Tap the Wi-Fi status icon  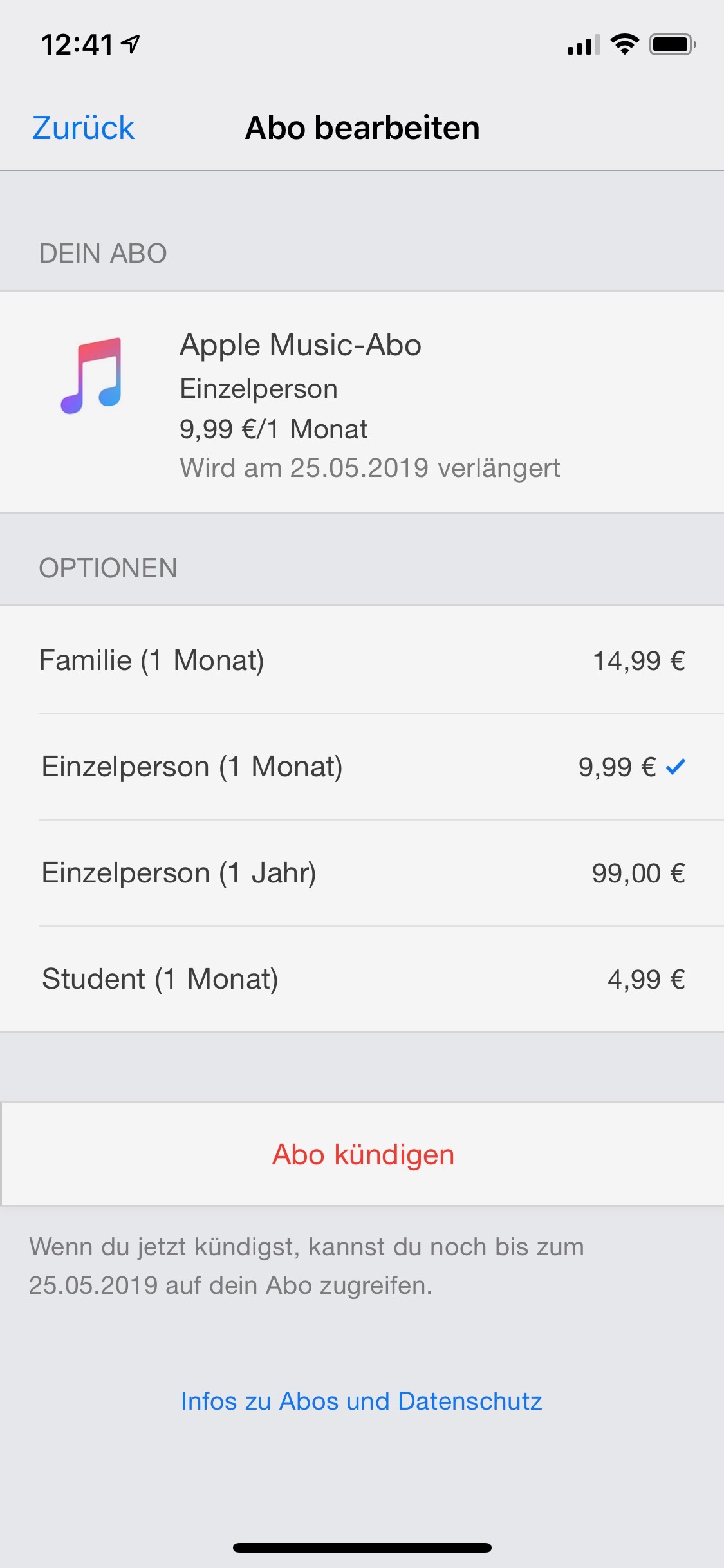pyautogui.click(x=624, y=44)
